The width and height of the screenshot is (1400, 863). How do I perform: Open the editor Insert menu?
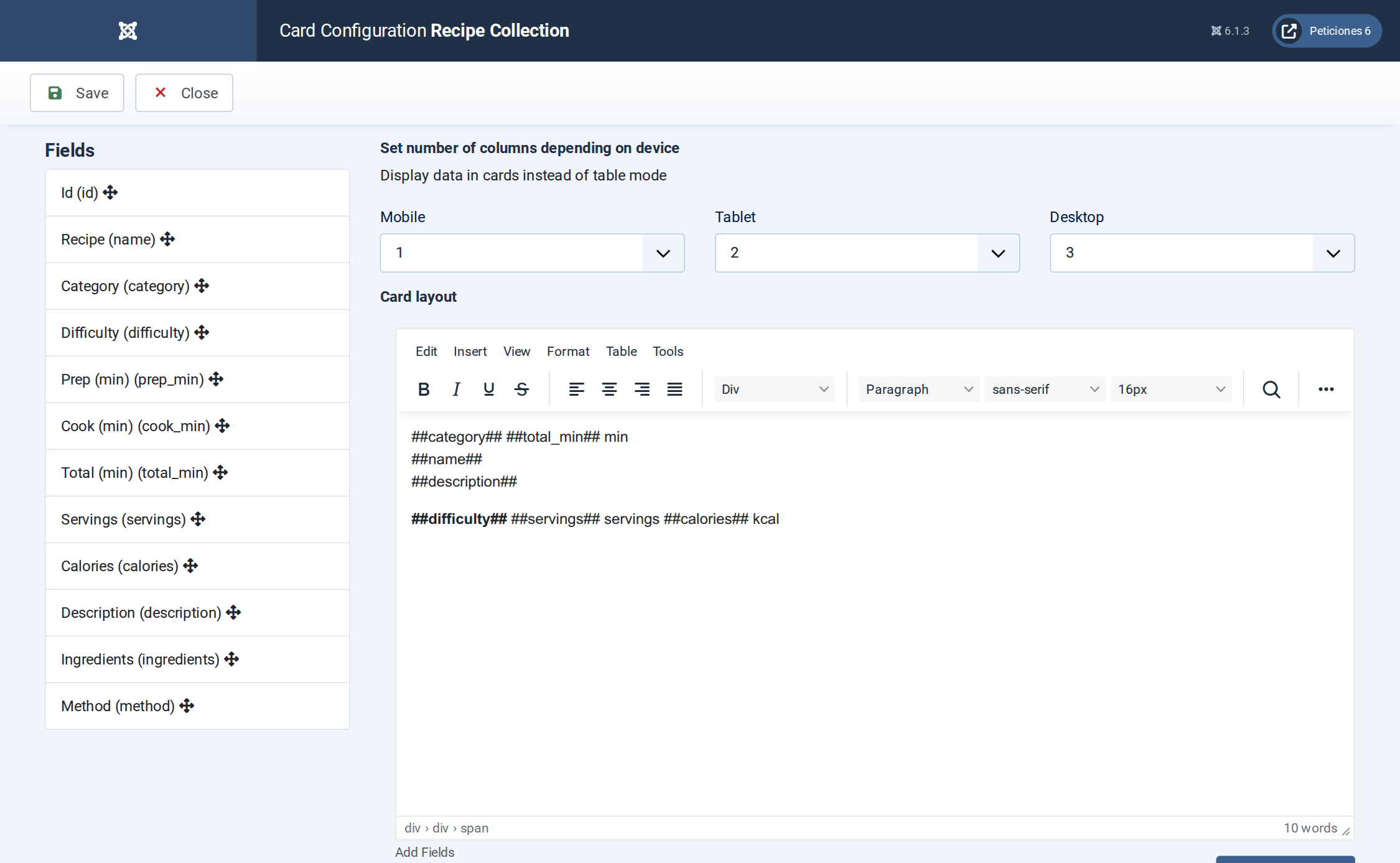click(470, 352)
